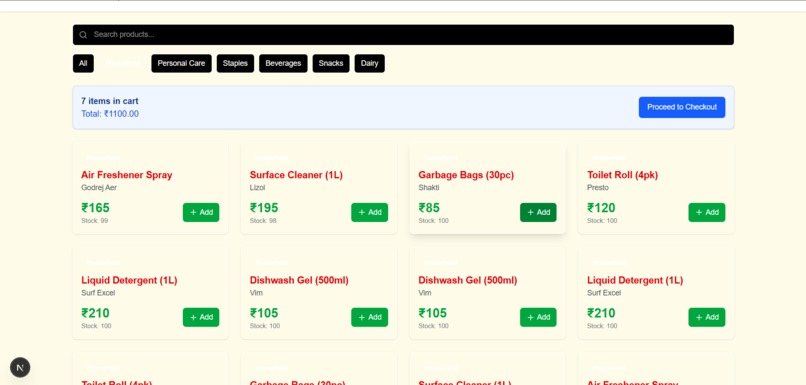The height and width of the screenshot is (385, 806).
Task: Click the Lizol brand label
Action: click(258, 188)
